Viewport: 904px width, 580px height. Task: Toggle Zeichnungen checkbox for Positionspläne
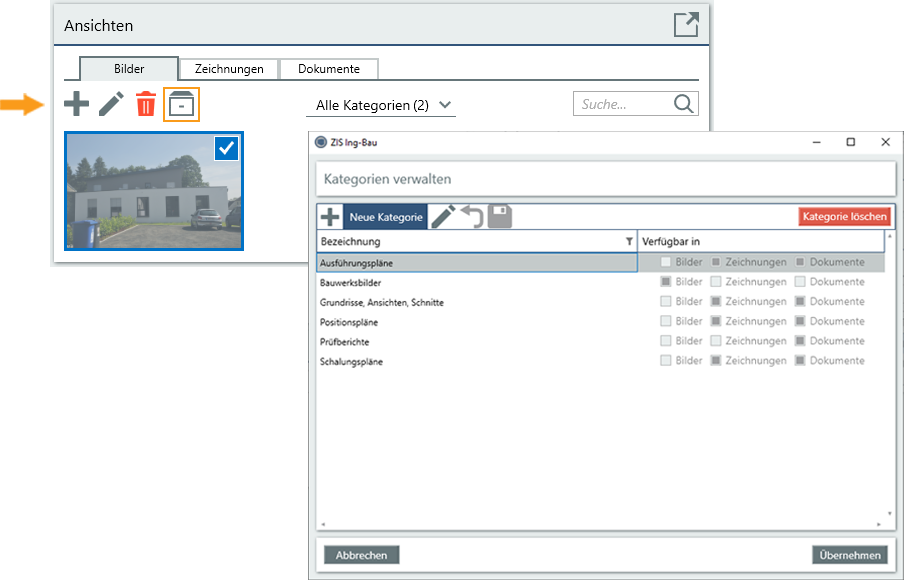(x=716, y=322)
